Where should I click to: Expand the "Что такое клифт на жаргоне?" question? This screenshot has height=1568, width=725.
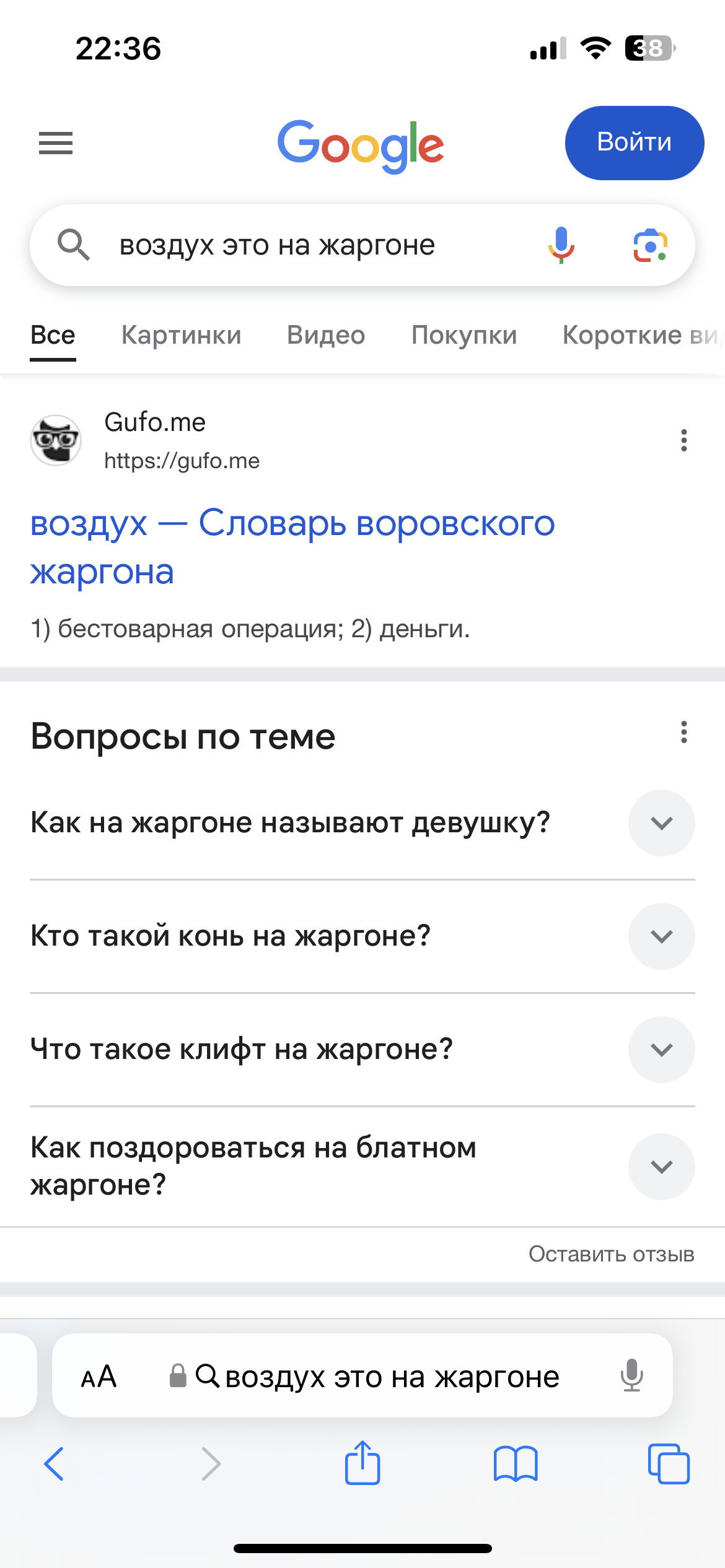click(x=661, y=1050)
